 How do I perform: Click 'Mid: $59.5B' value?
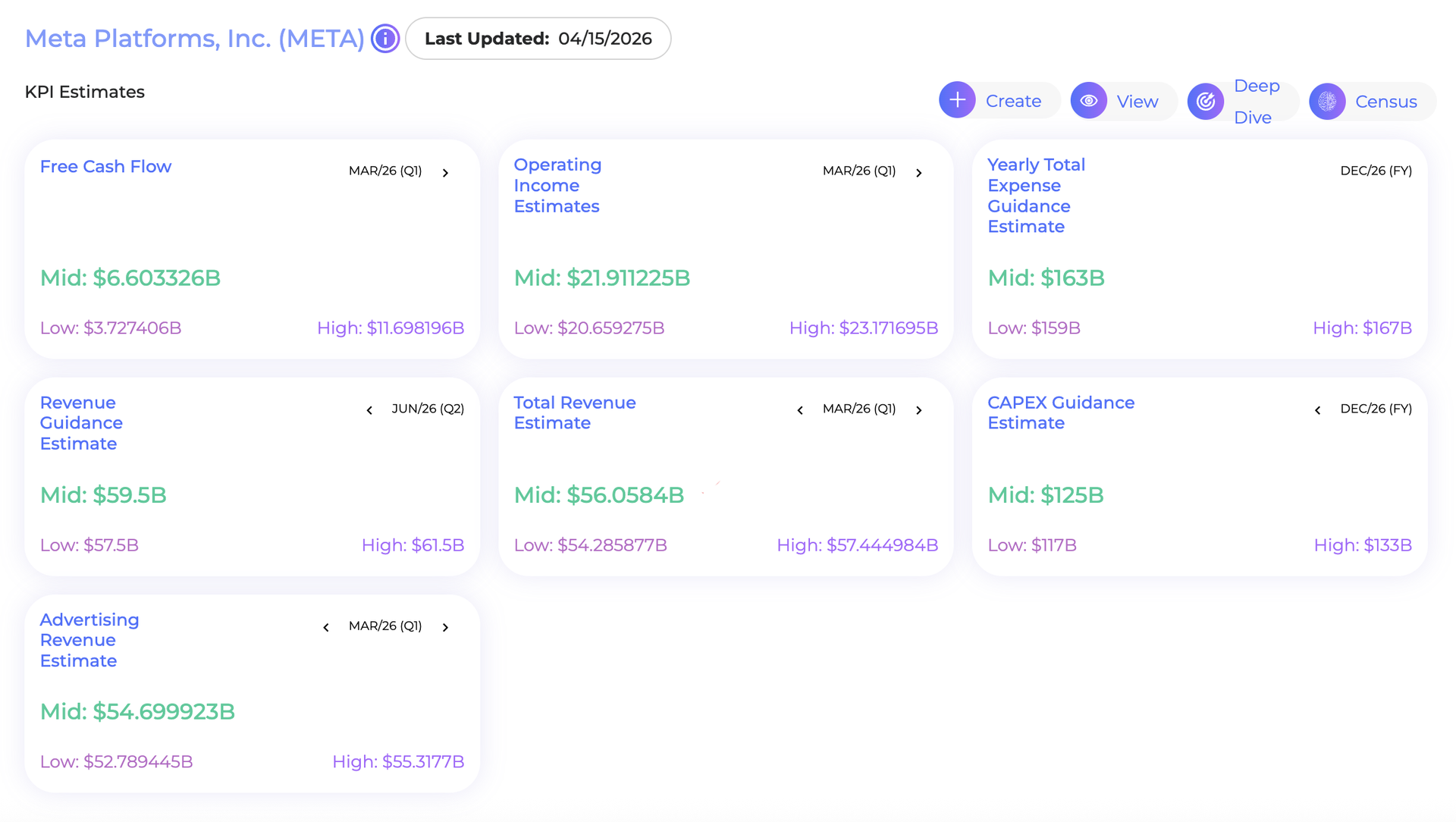(103, 495)
